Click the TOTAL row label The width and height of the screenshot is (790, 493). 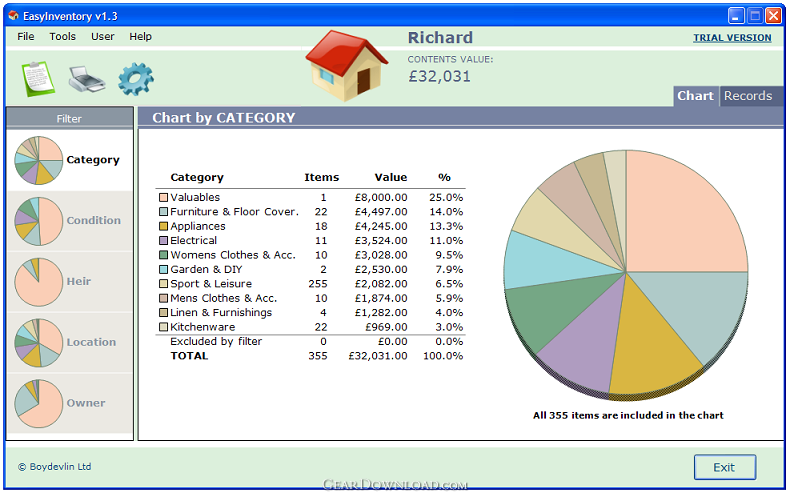click(x=189, y=356)
